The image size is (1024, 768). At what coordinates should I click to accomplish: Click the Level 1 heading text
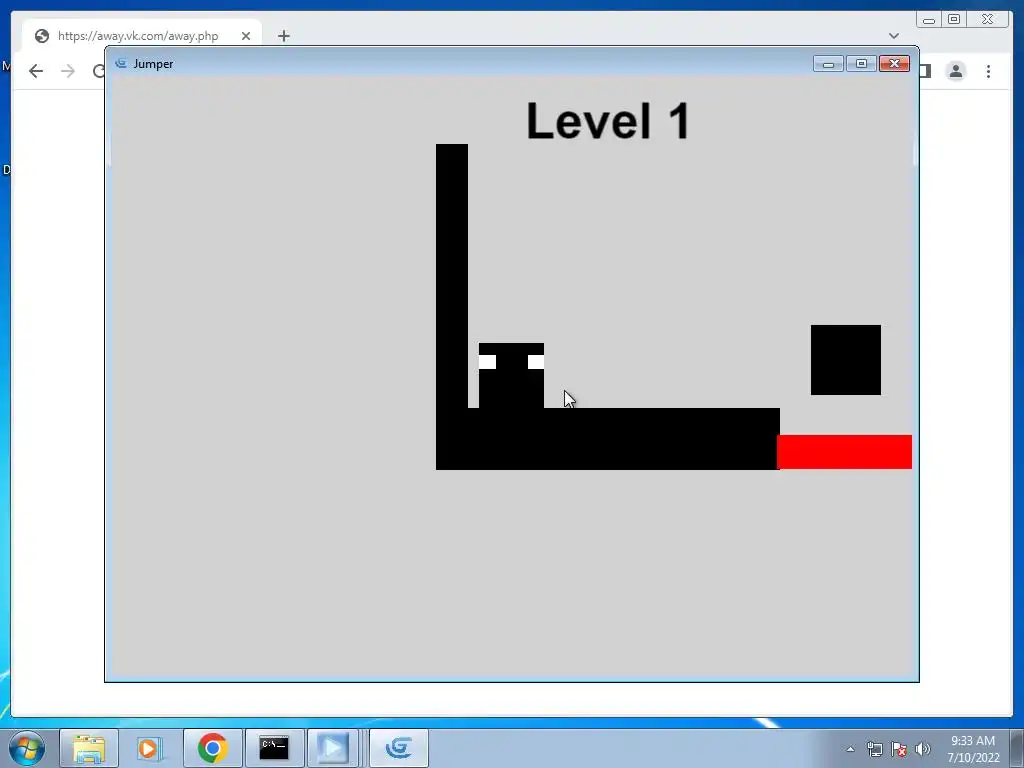click(608, 121)
